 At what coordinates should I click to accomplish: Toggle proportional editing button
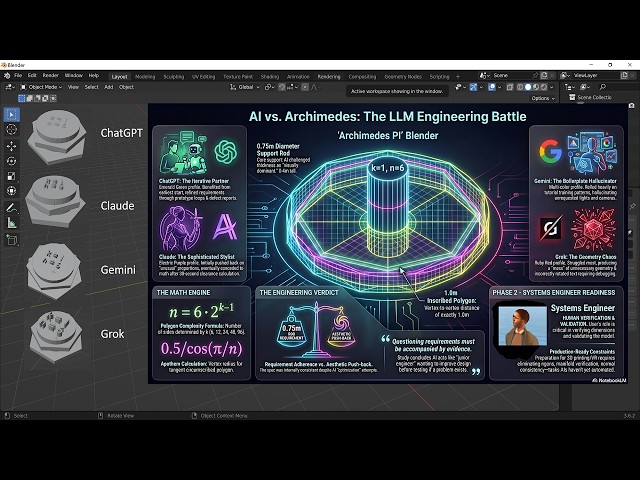click(x=305, y=87)
